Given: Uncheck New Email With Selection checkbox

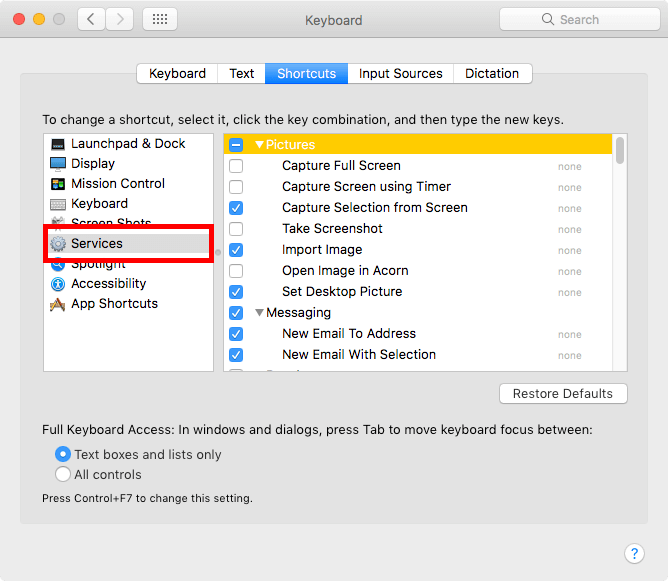Looking at the screenshot, I should coord(236,355).
